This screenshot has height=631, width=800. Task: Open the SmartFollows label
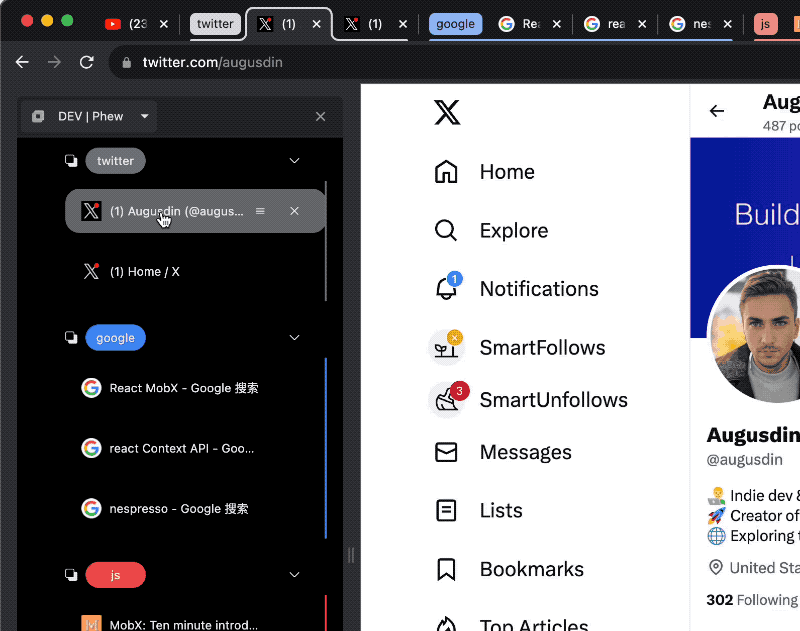point(542,347)
